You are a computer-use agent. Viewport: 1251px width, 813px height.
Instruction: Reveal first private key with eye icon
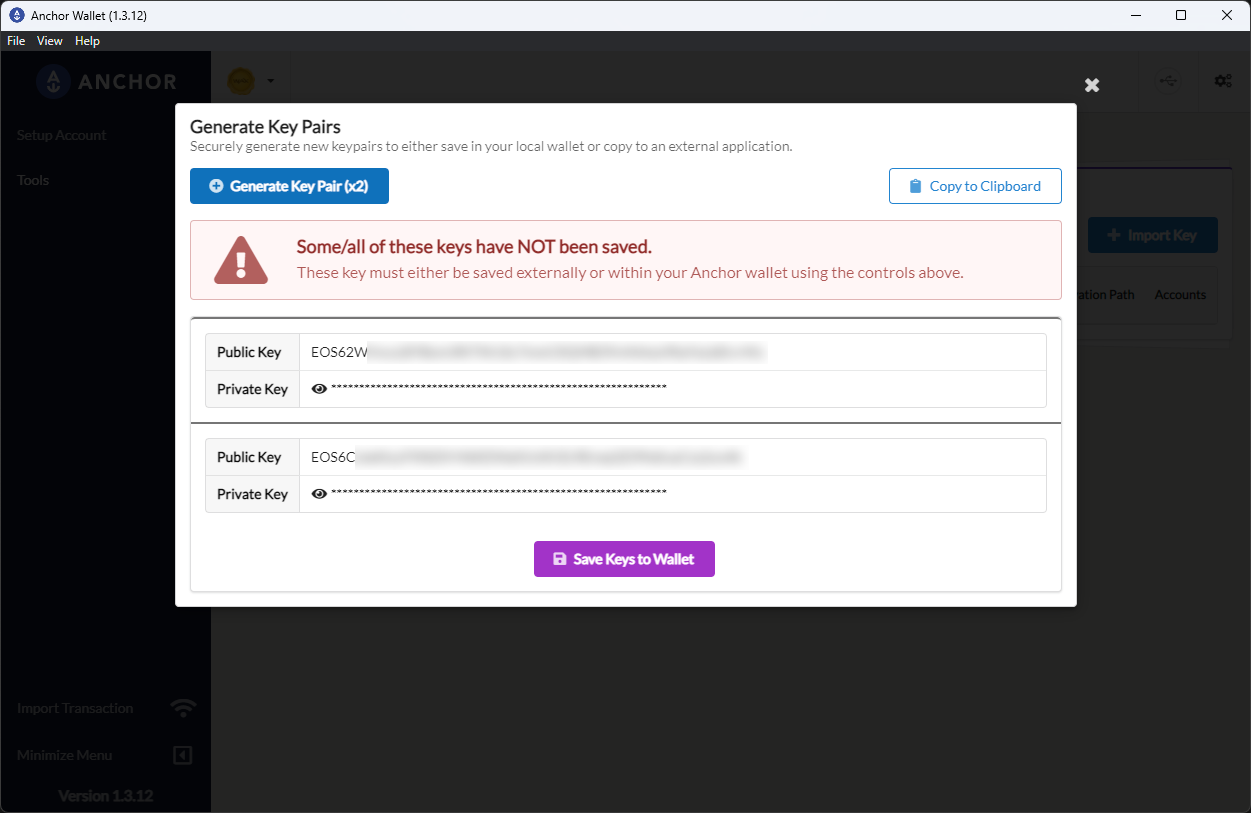click(x=319, y=389)
